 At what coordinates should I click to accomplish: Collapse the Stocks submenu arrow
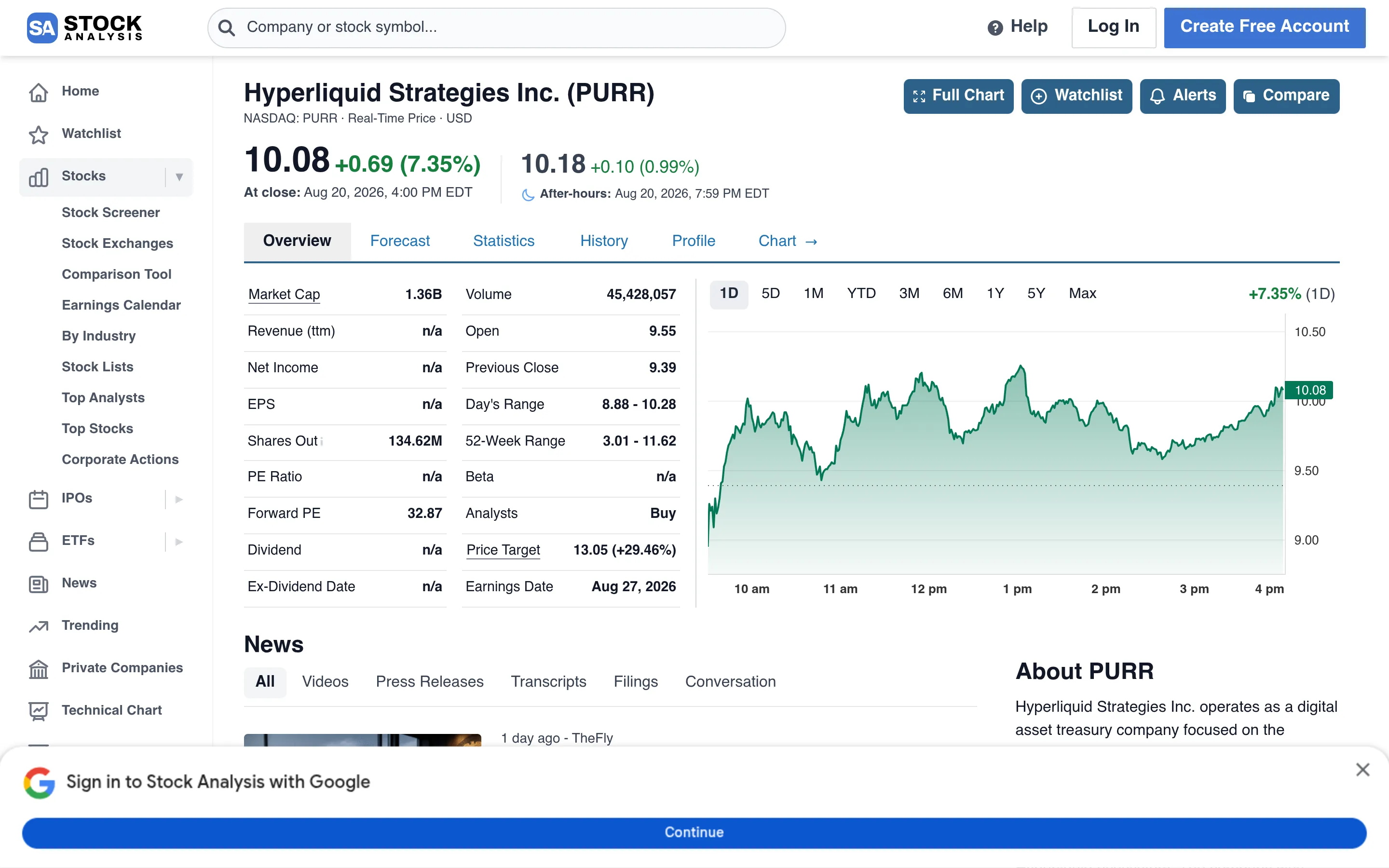tap(179, 177)
